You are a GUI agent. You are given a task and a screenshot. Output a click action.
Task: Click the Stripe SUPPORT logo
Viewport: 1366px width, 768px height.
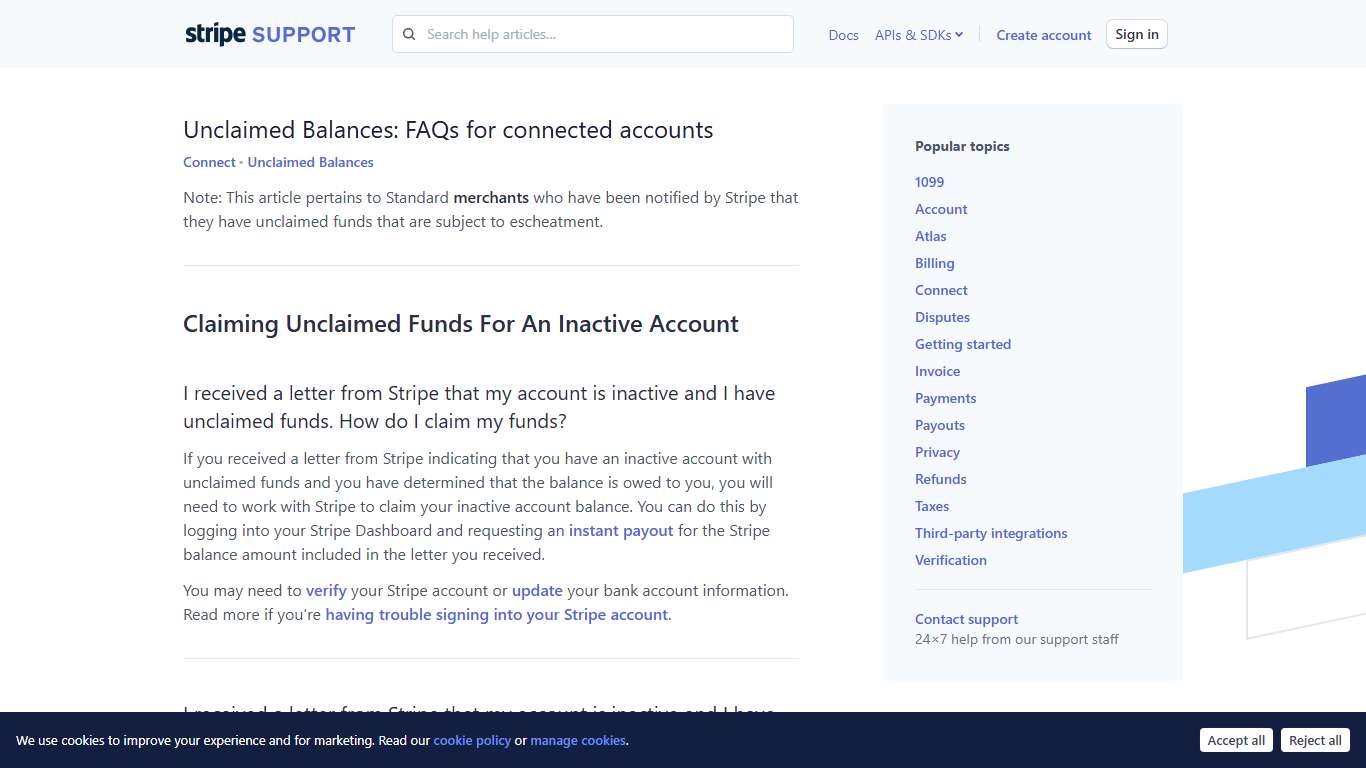tap(269, 33)
